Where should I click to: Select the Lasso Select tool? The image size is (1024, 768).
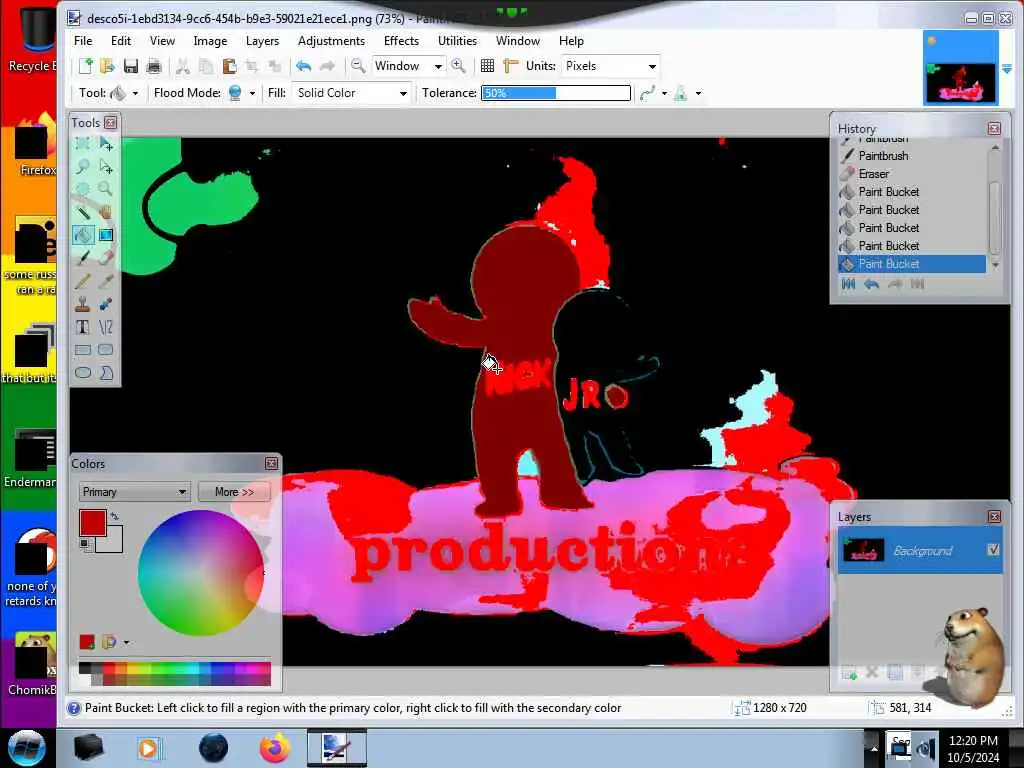83,167
